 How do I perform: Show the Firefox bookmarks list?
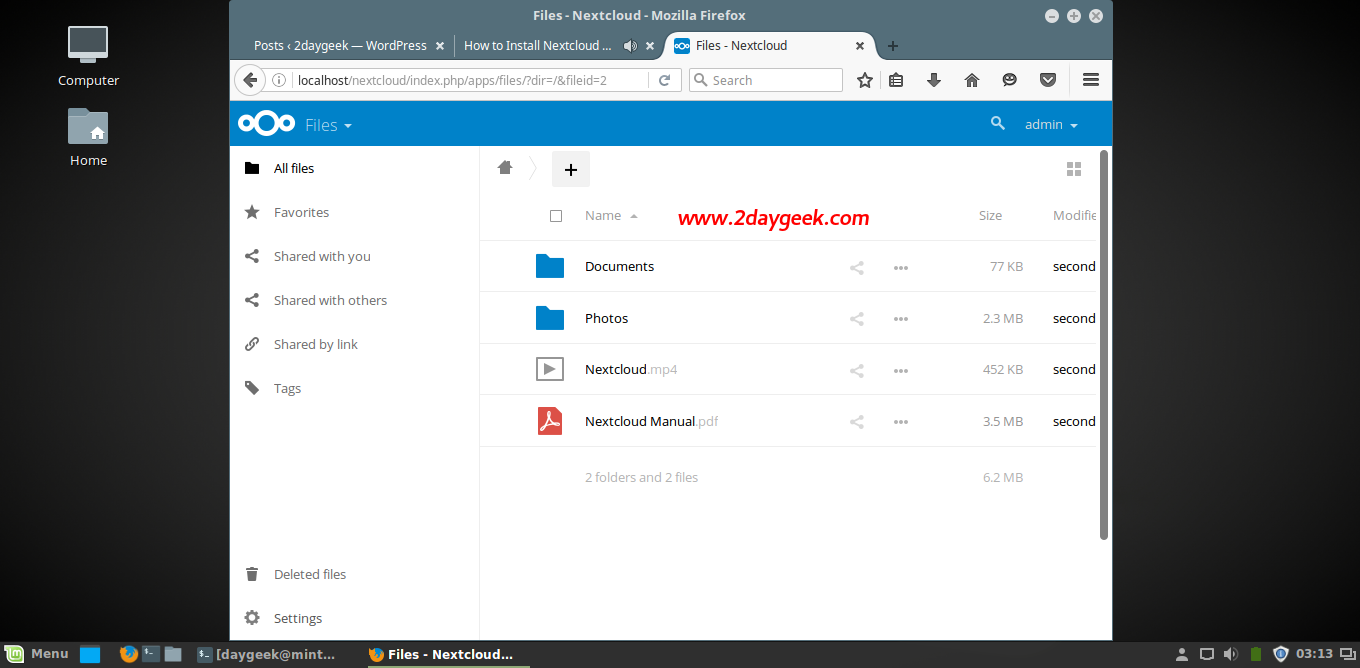(x=896, y=80)
